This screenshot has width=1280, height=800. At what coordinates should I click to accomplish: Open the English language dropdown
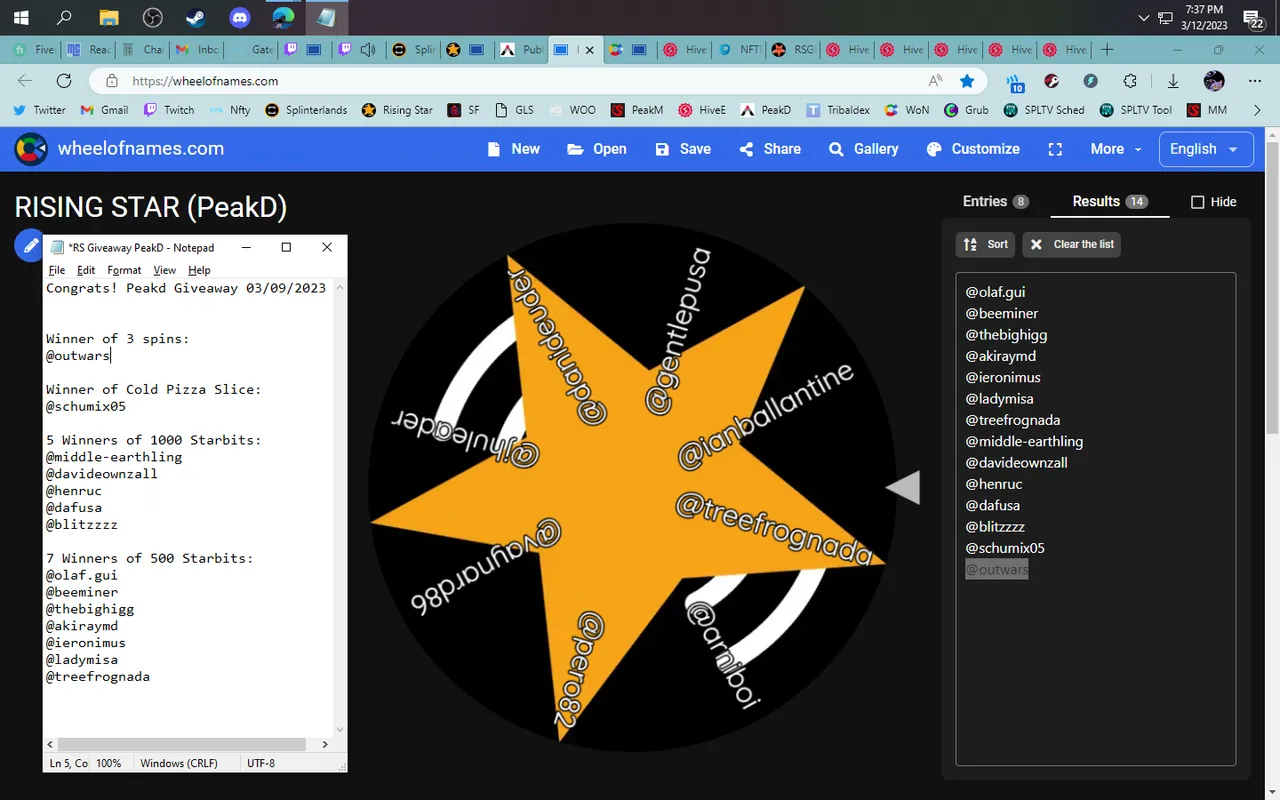[1205, 149]
